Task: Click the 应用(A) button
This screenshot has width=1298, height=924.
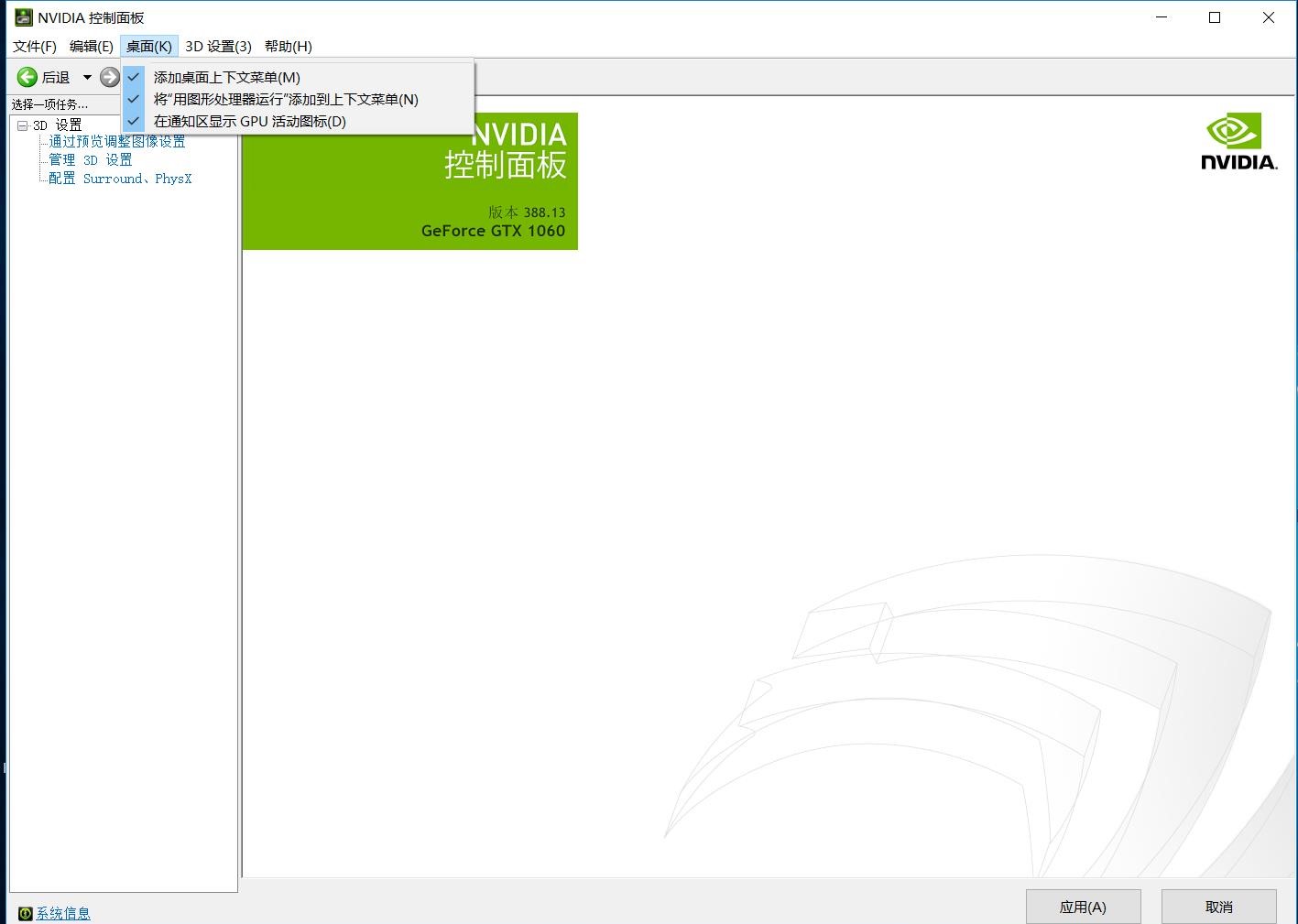Action: pyautogui.click(x=1083, y=907)
